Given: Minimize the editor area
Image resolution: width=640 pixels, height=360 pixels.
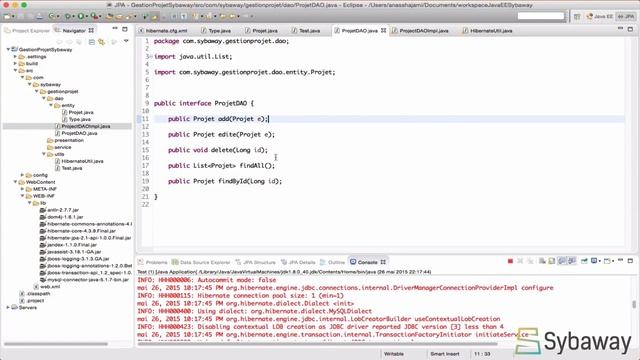Looking at the screenshot, I should [620, 29].
